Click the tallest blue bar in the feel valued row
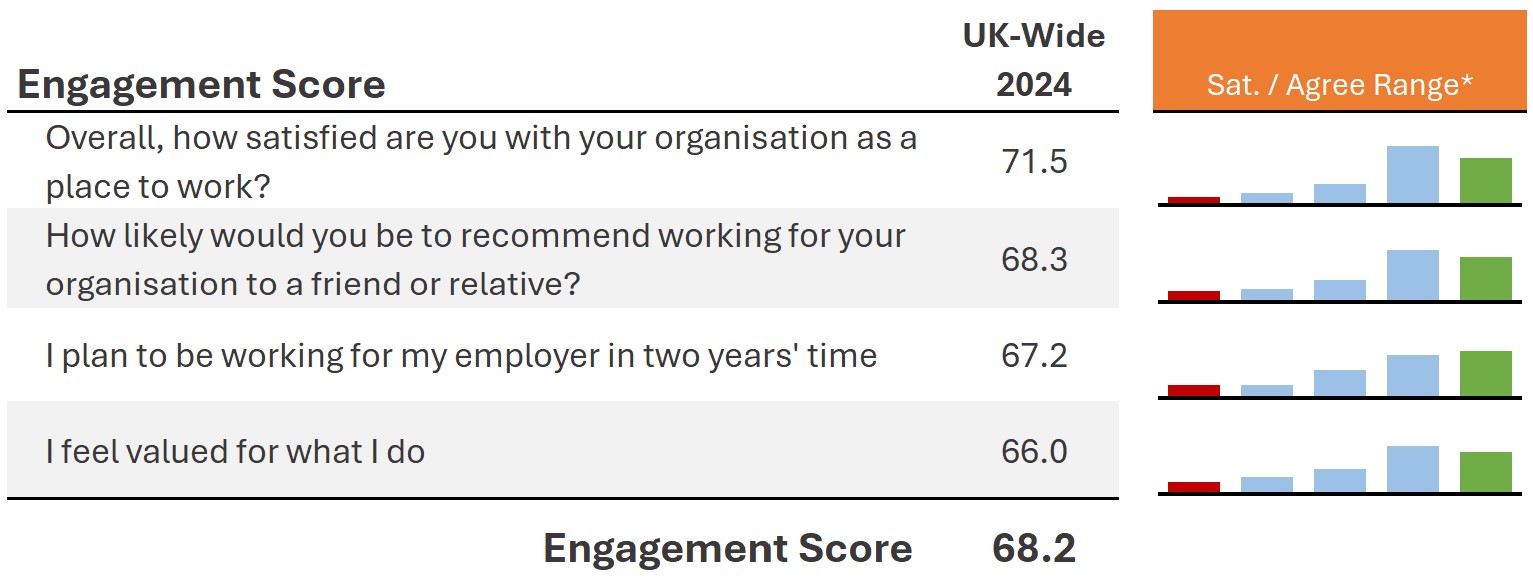1533x582 pixels. (x=1412, y=469)
